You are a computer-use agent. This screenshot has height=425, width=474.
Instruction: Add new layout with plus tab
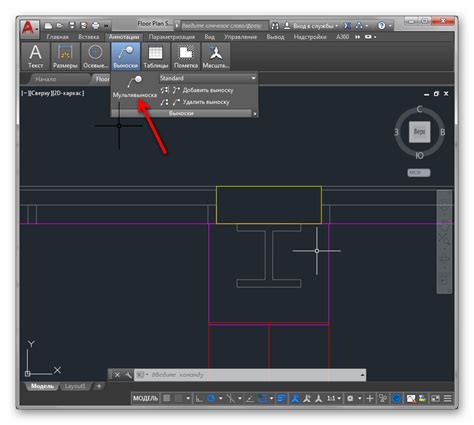pyautogui.click(x=99, y=386)
